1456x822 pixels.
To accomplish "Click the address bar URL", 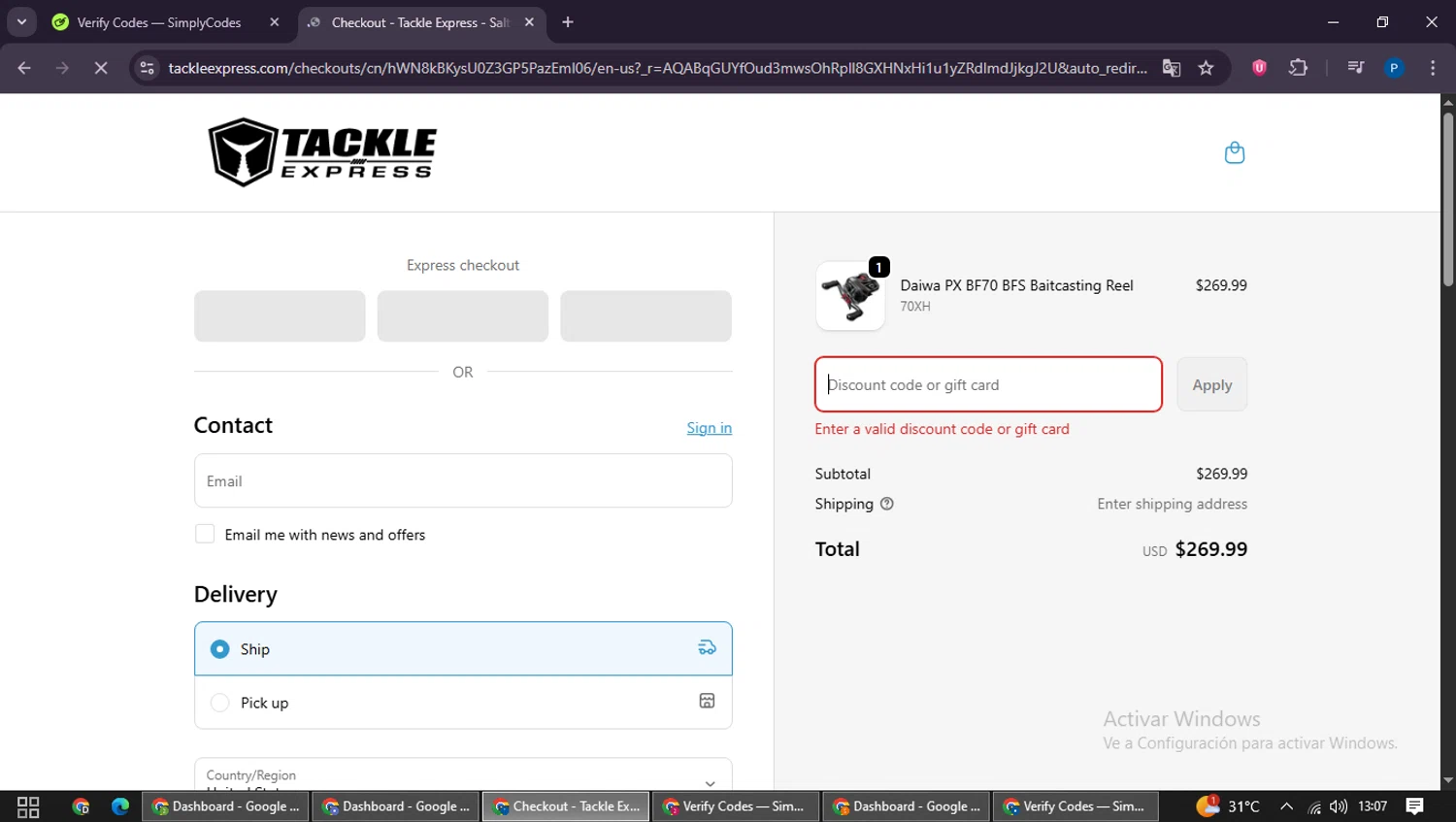I will (657, 68).
